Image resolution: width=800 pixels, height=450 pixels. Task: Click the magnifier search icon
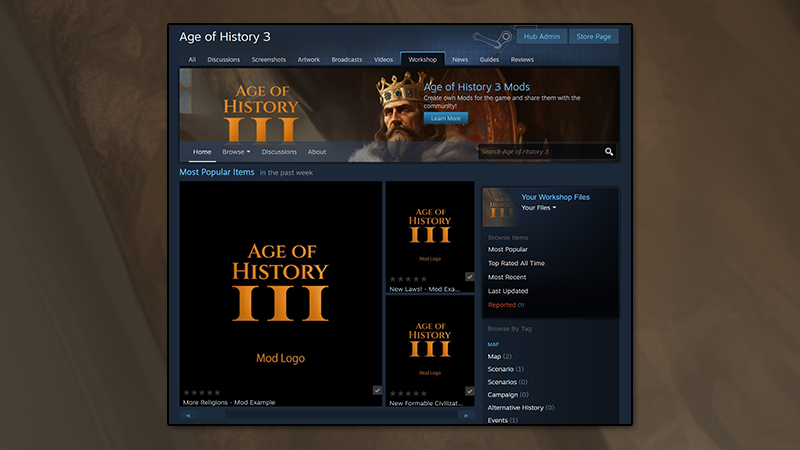tap(609, 152)
